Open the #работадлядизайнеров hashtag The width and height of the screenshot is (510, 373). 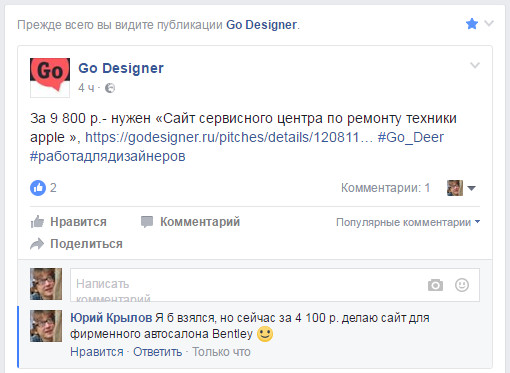108,156
